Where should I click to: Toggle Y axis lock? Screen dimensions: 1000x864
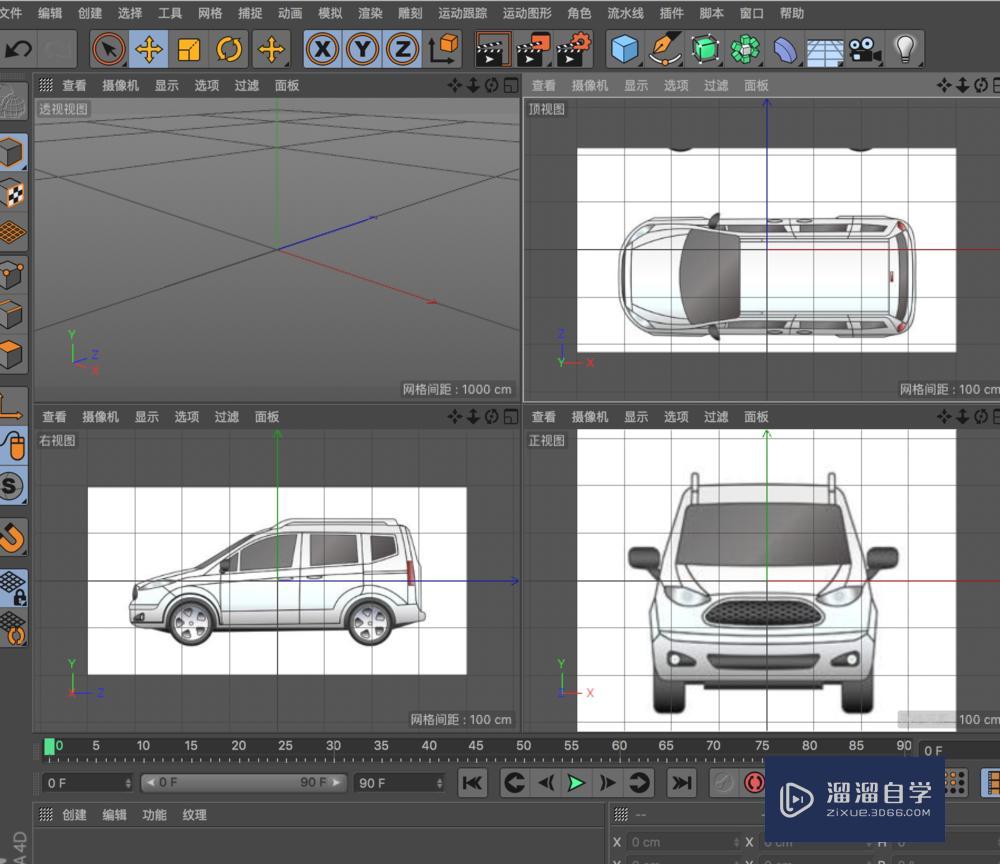363,49
